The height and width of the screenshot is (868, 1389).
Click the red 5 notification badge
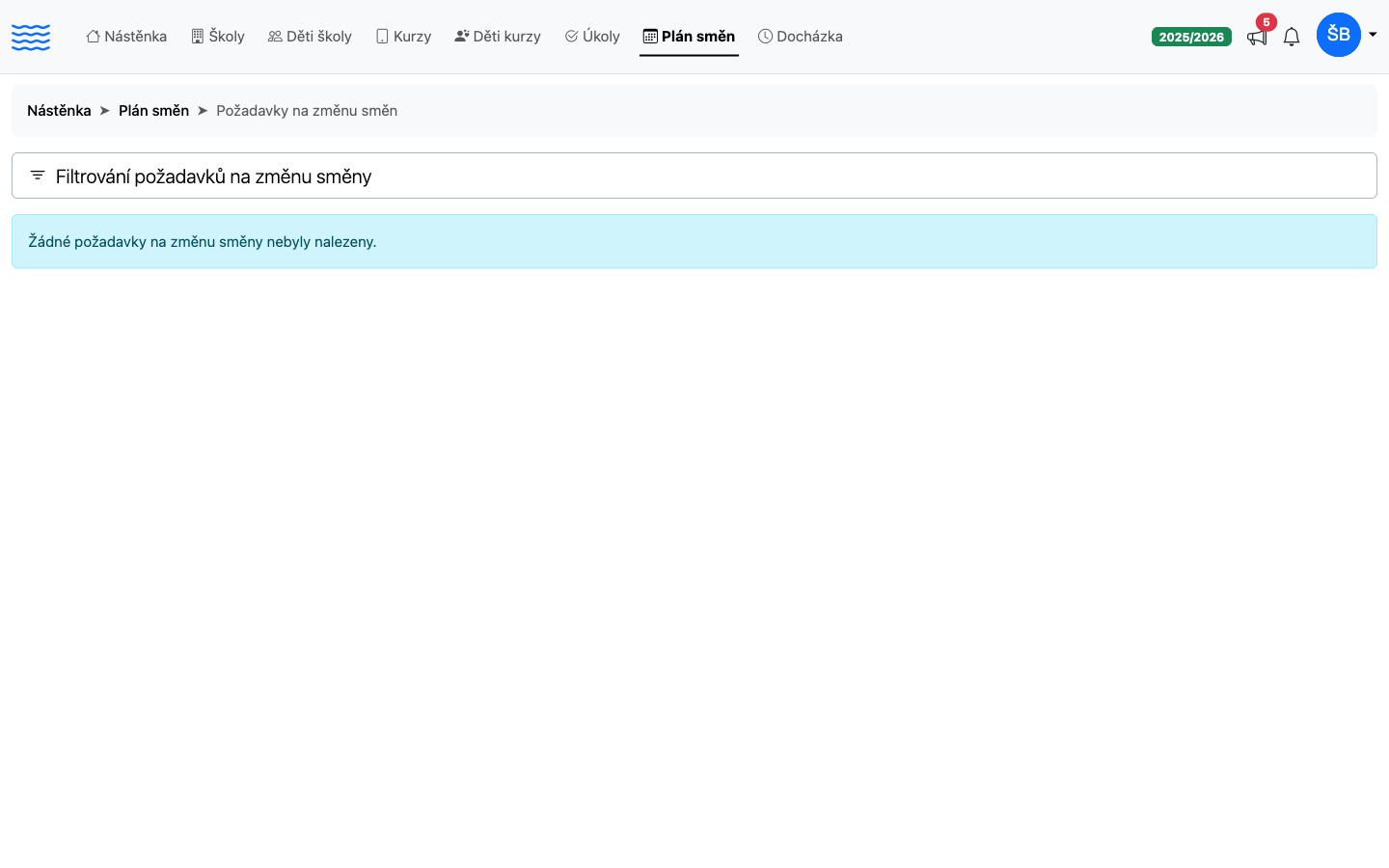(x=1266, y=22)
